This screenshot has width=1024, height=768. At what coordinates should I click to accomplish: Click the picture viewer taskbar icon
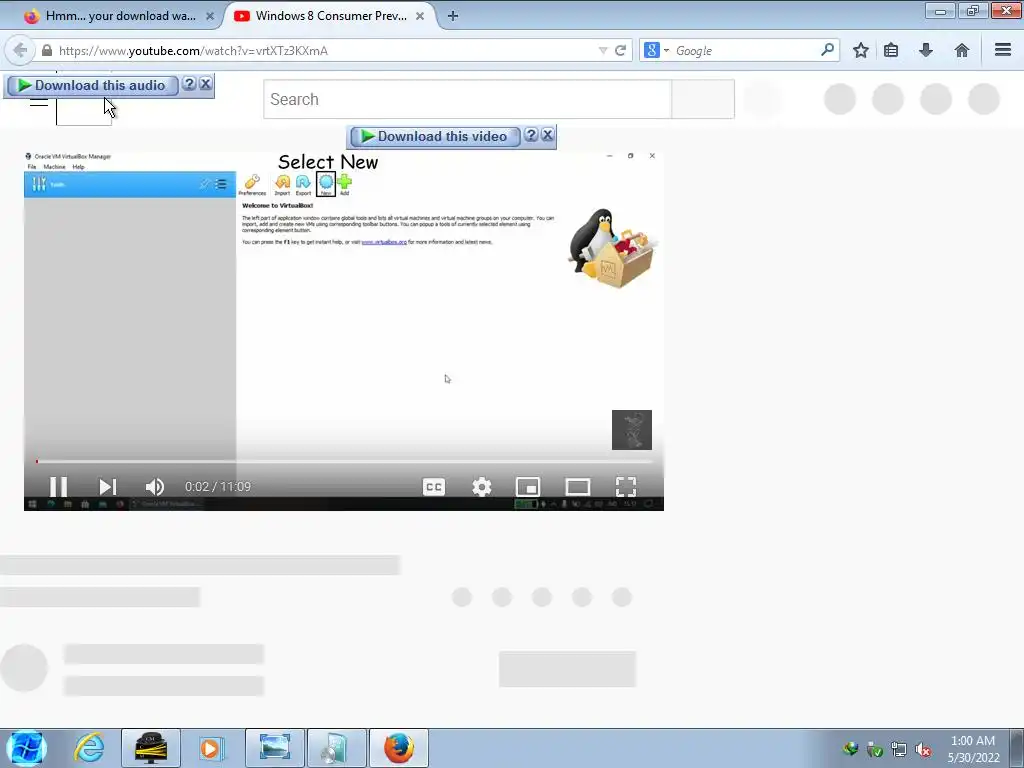coord(275,748)
